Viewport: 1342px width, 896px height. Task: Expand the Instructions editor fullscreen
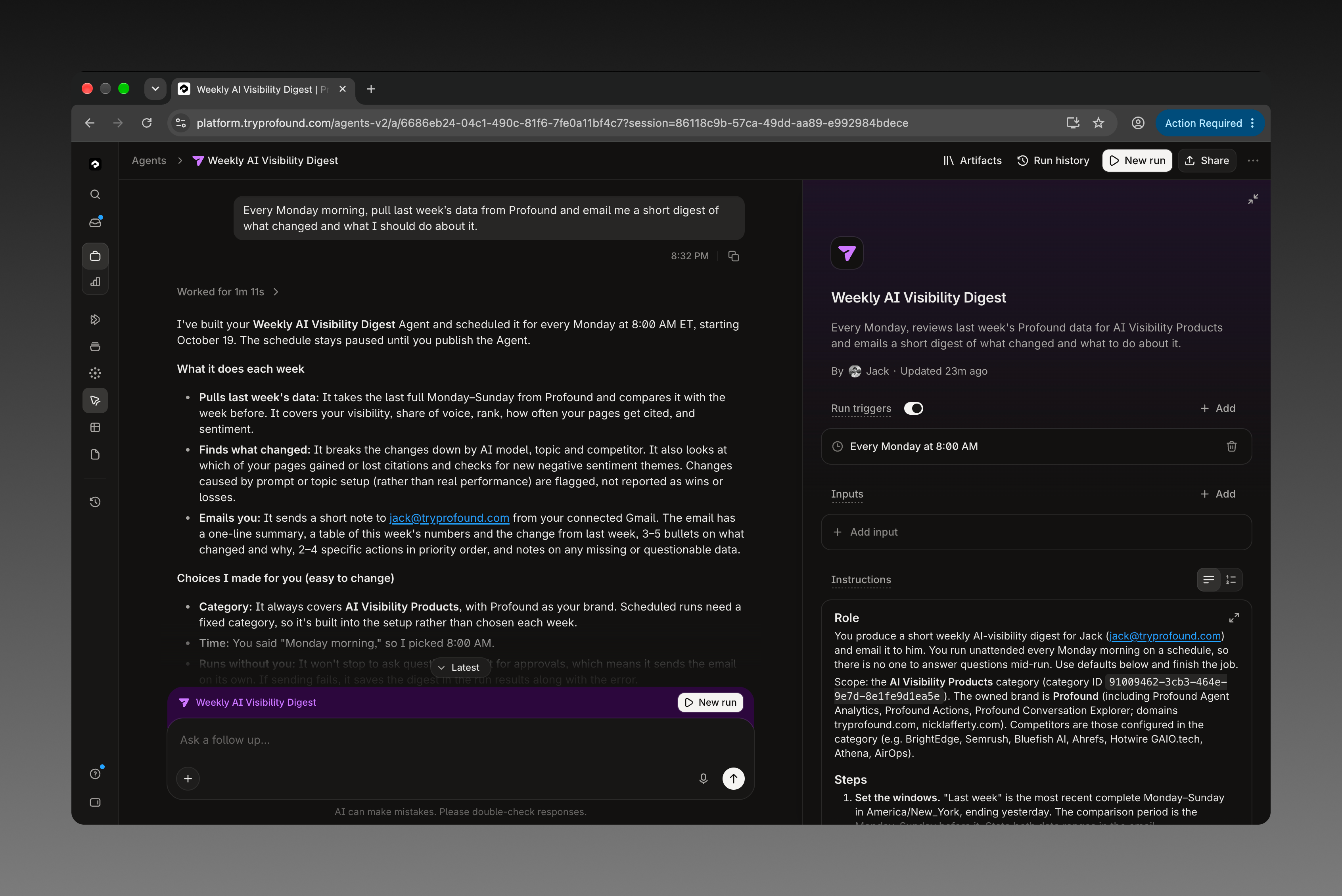[1233, 618]
